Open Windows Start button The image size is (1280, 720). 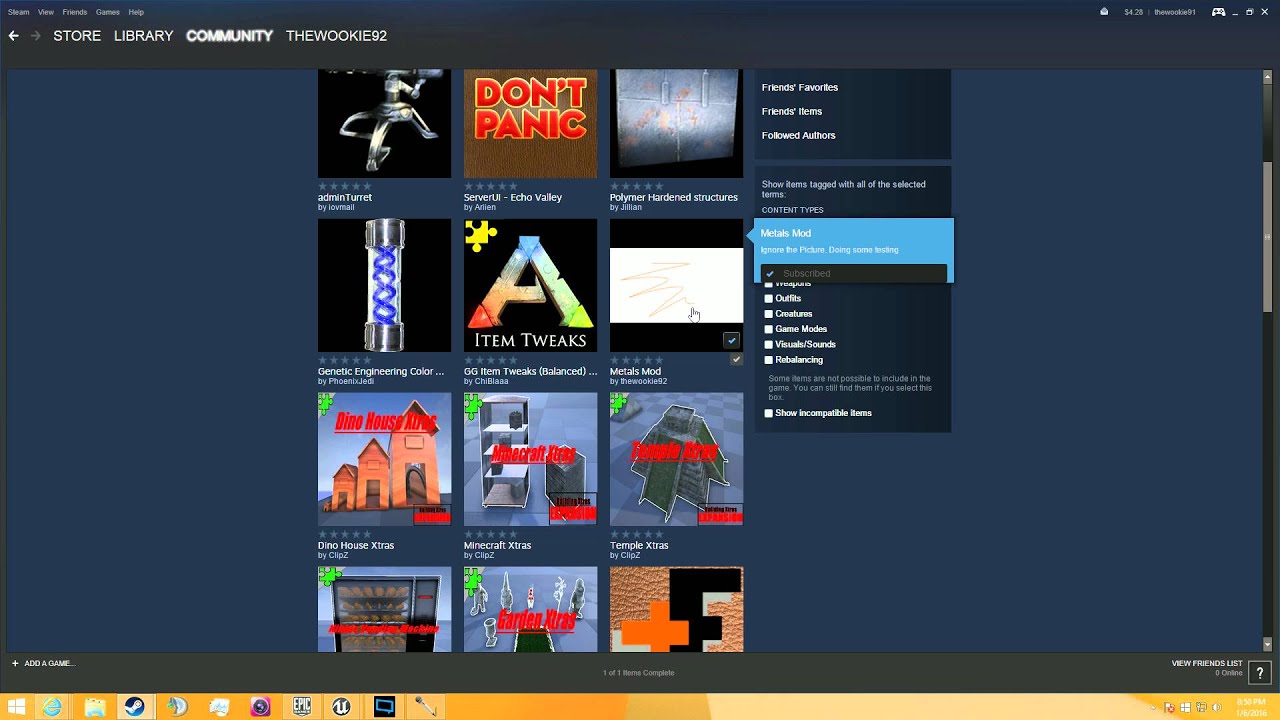click(17, 707)
